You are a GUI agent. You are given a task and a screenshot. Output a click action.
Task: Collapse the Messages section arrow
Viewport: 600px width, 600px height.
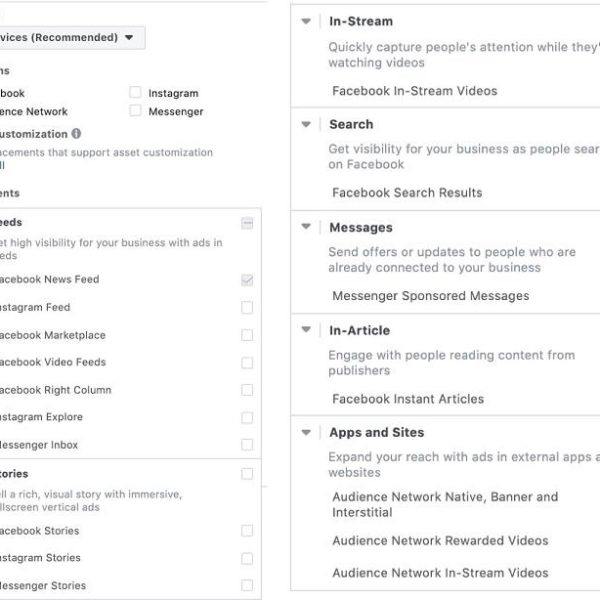point(307,227)
